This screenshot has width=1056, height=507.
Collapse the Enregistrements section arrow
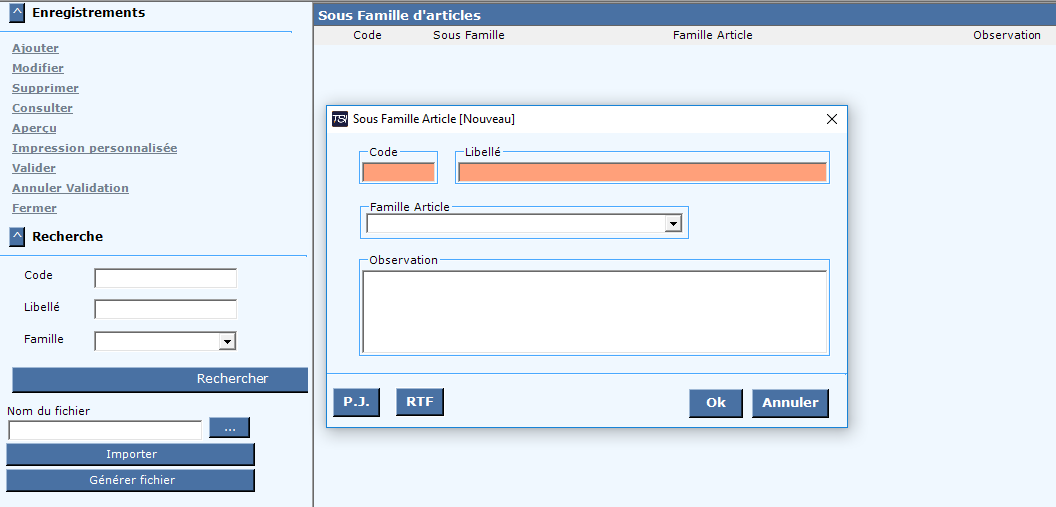[x=17, y=13]
